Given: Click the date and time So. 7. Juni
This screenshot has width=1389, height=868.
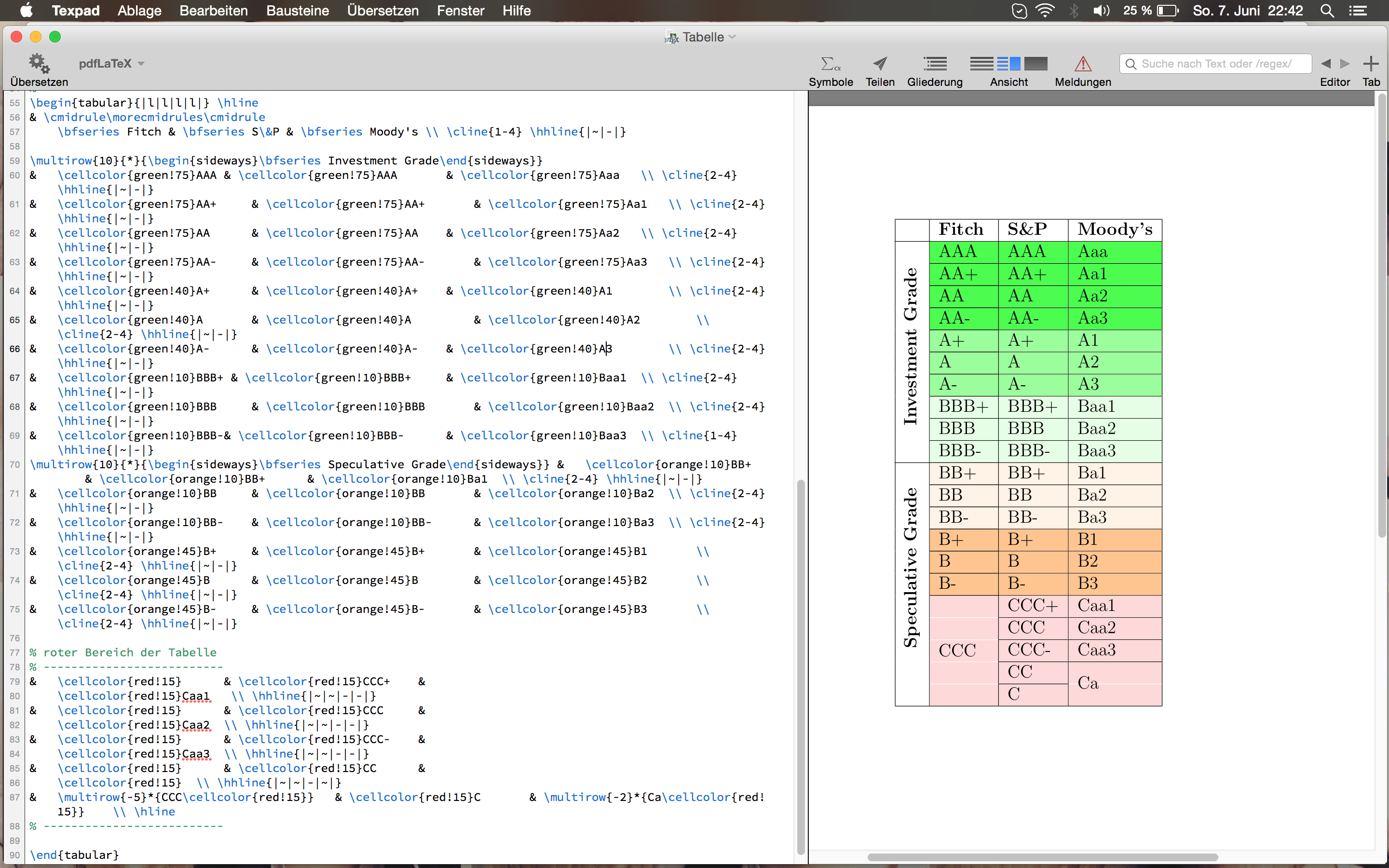Looking at the screenshot, I should point(1247,10).
